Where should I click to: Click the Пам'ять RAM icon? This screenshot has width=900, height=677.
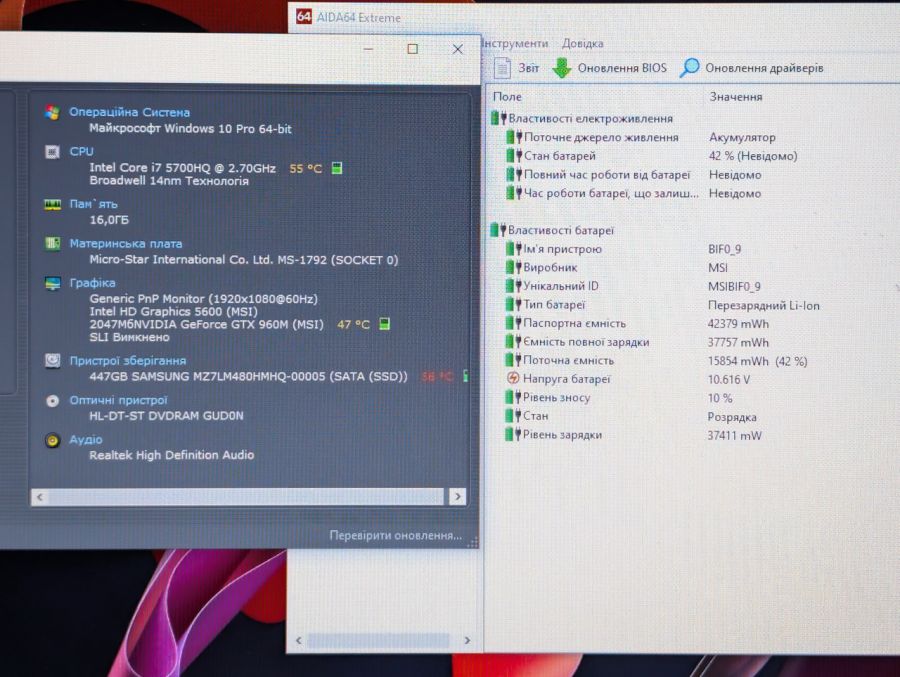52,204
